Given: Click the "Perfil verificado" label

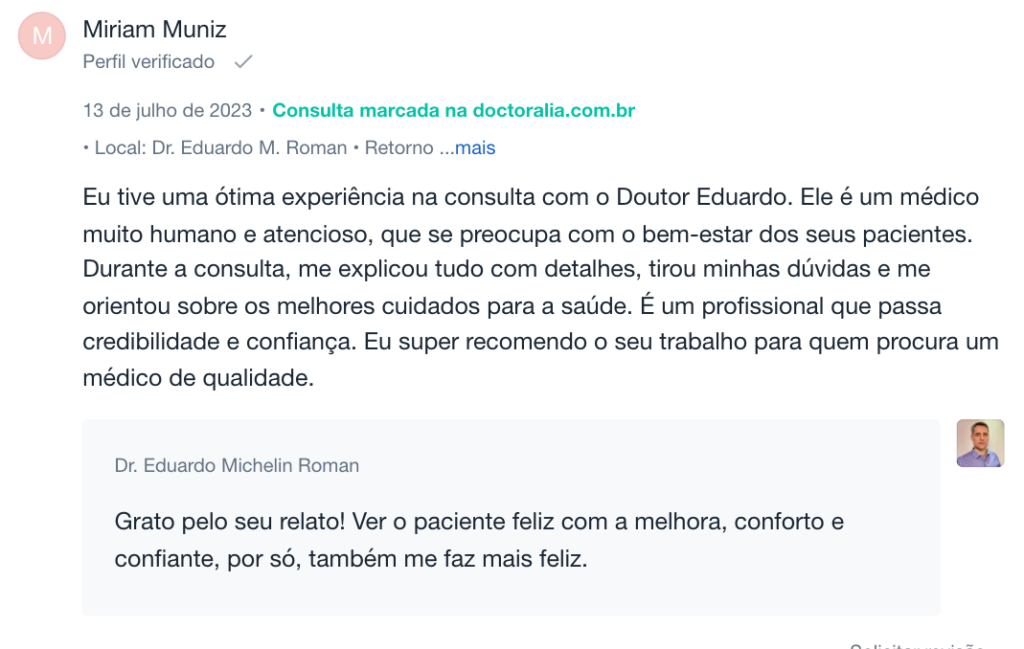Looking at the screenshot, I should [x=148, y=61].
